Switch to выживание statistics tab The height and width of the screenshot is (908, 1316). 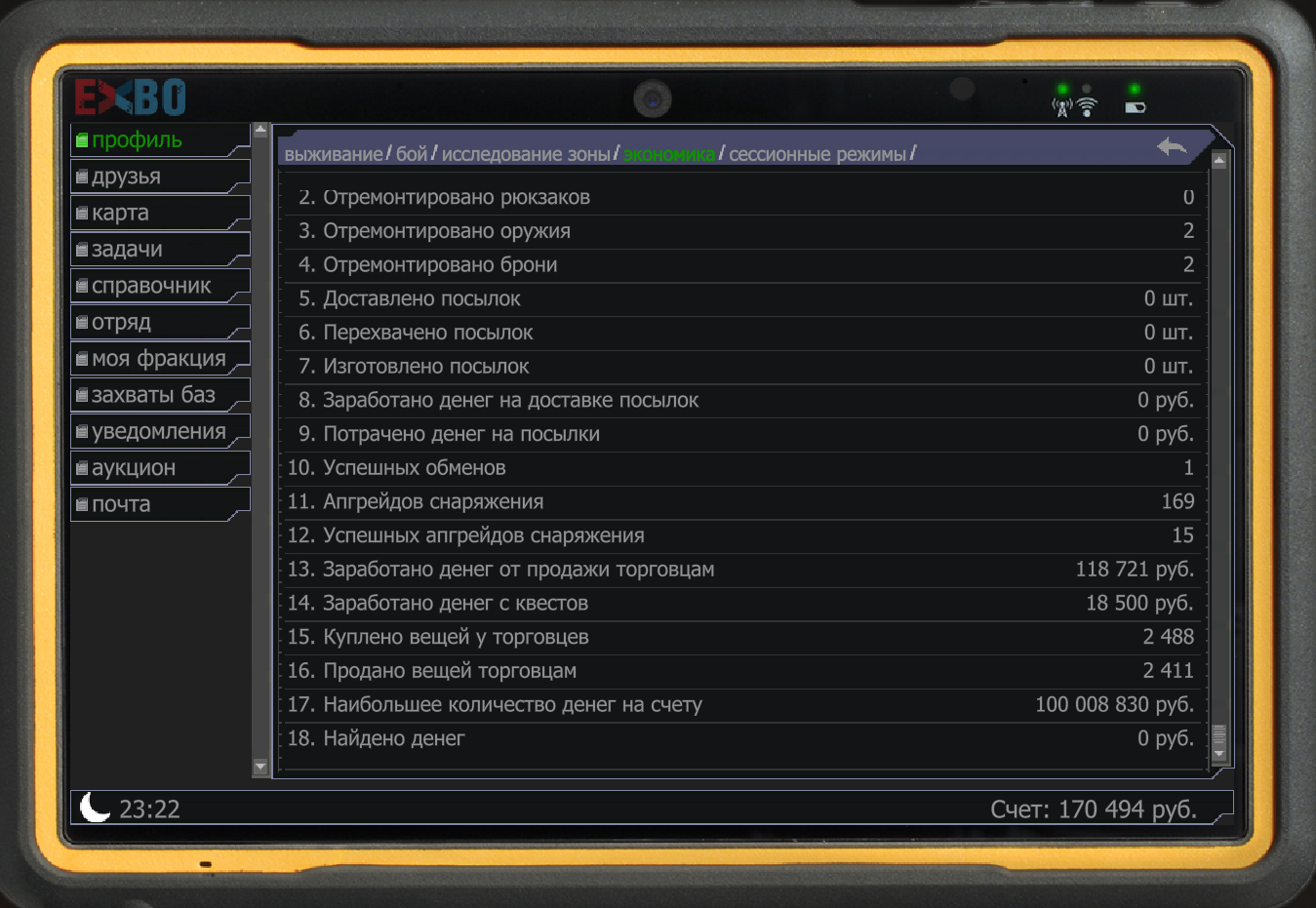pyautogui.click(x=334, y=154)
